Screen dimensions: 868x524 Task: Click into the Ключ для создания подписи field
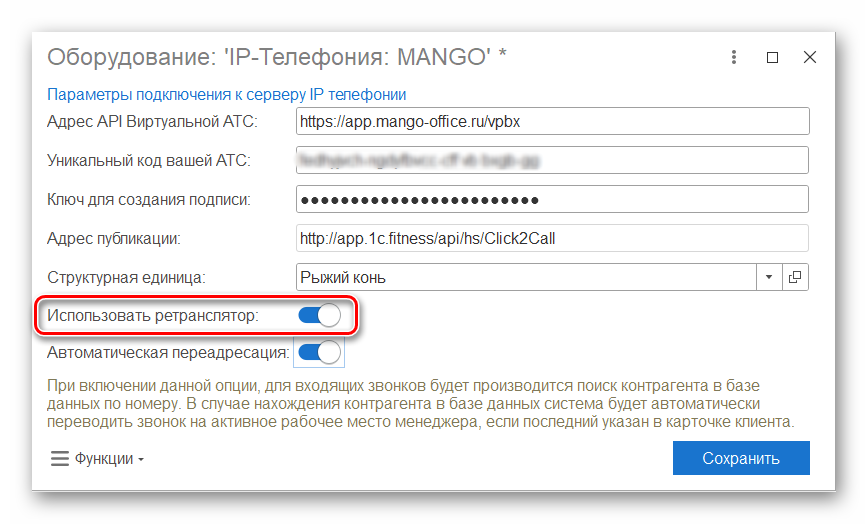pos(552,199)
